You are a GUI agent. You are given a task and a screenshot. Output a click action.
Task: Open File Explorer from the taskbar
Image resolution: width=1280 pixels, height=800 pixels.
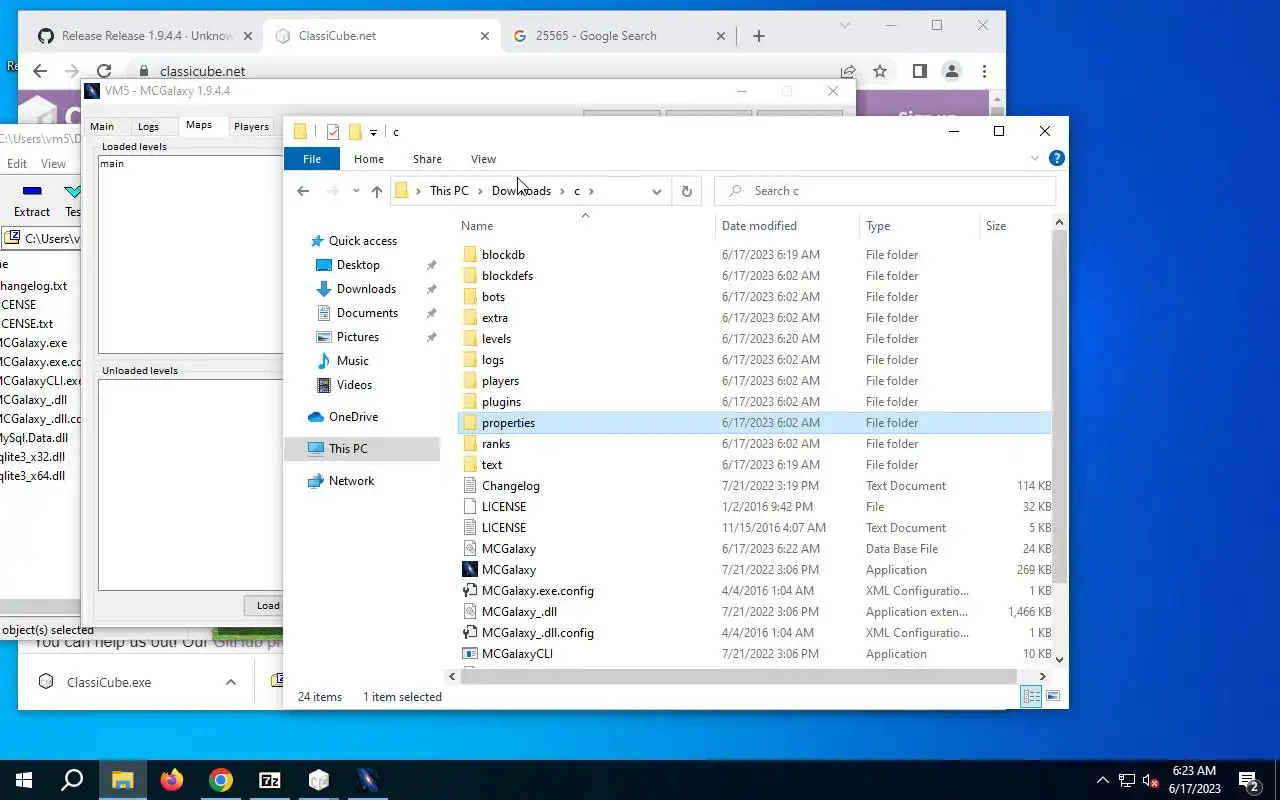(122, 780)
